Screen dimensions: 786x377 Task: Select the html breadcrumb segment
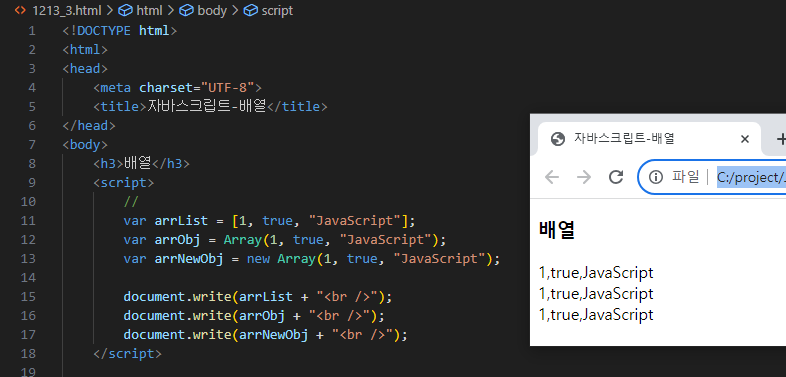pyautogui.click(x=148, y=10)
